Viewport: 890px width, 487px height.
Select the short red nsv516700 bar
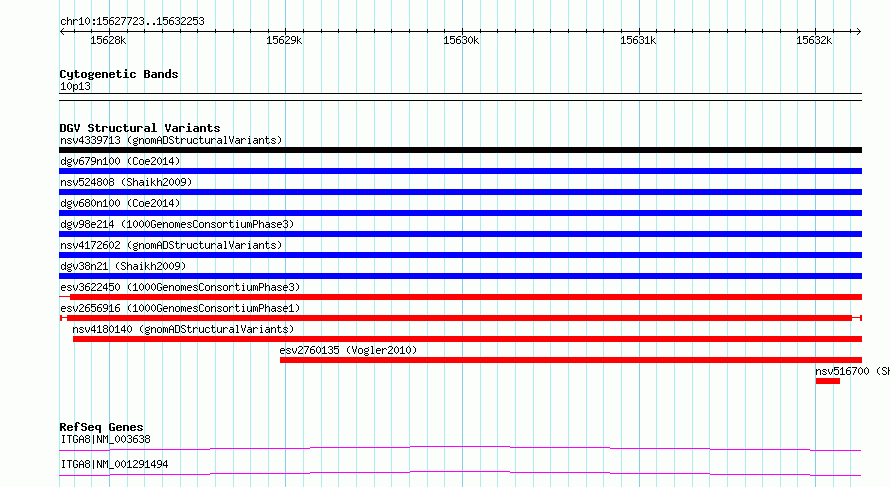point(828,381)
